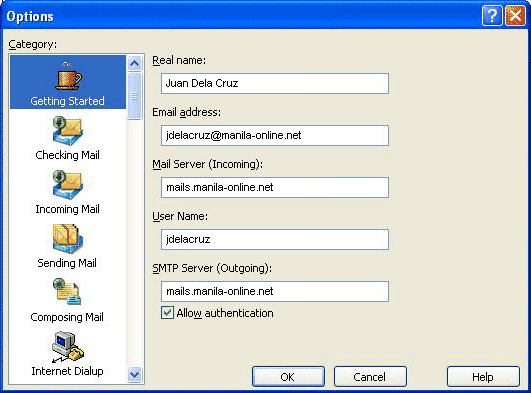
Task: Click the "Mail Server (Incoming):" label
Action: point(207,164)
